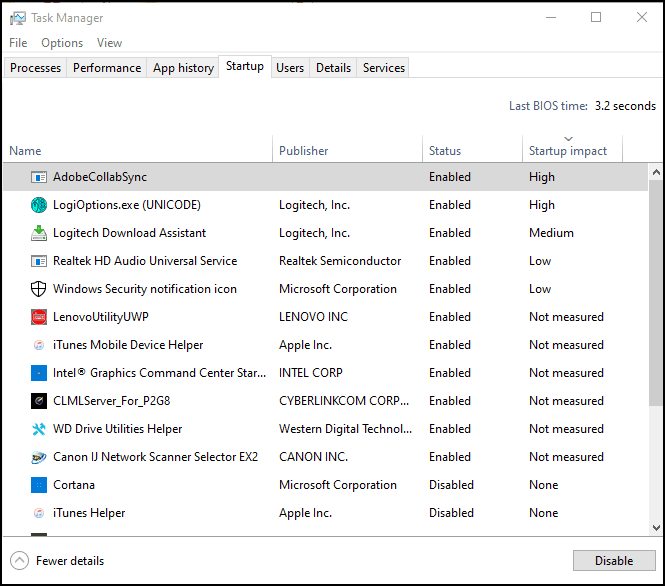Click the Task Manager title bar icon
The height and width of the screenshot is (586, 665).
pyautogui.click(x=18, y=18)
